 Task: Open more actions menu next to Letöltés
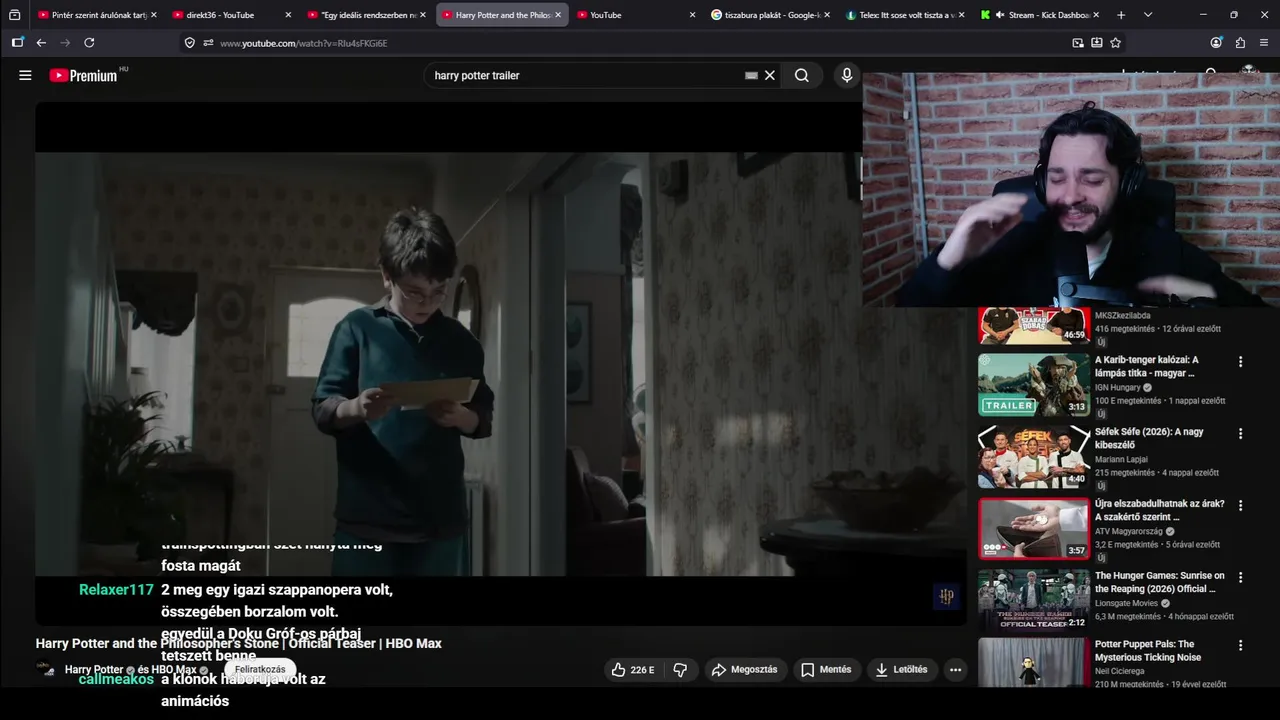click(x=955, y=670)
